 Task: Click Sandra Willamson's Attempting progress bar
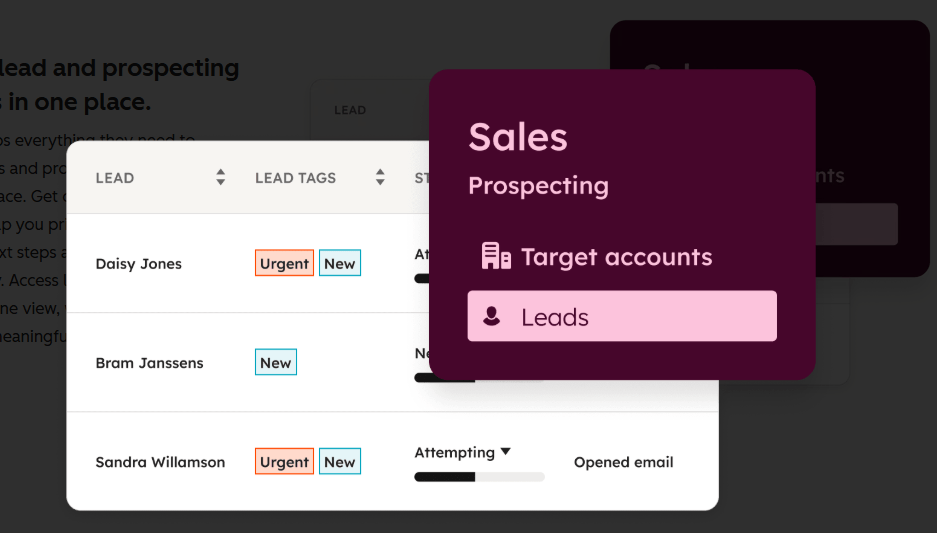point(479,477)
